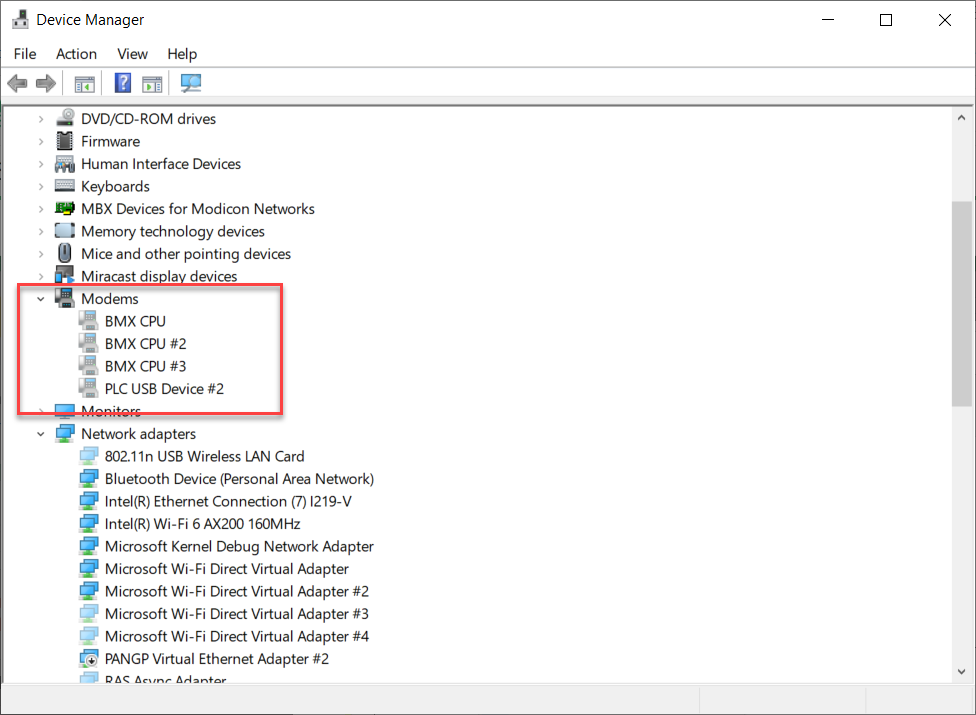Click the Keyboards icon
Viewport: 976px width, 715px height.
65,185
